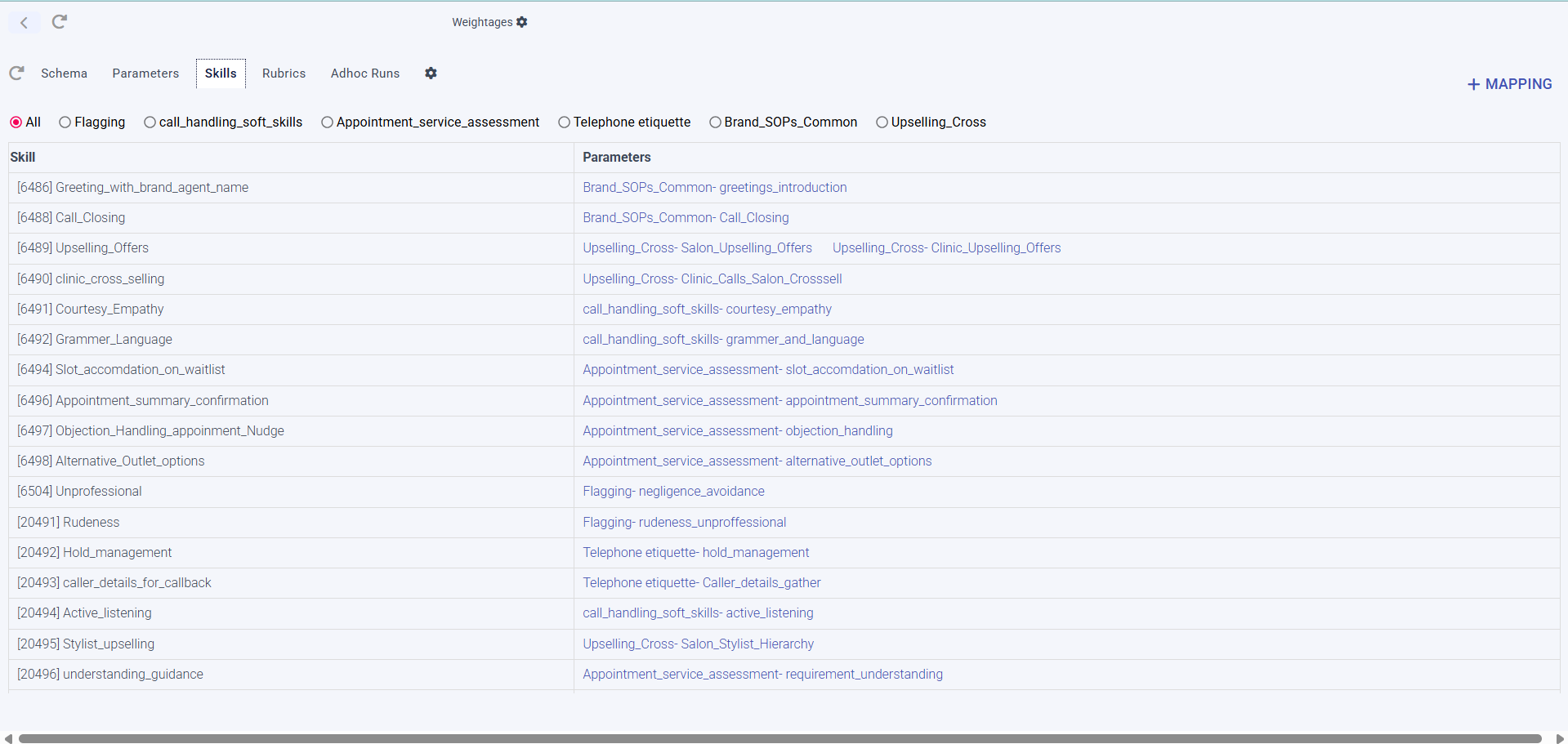Screen dimensions: 1568x744
Task: Select the Skills tab
Action: tap(221, 74)
